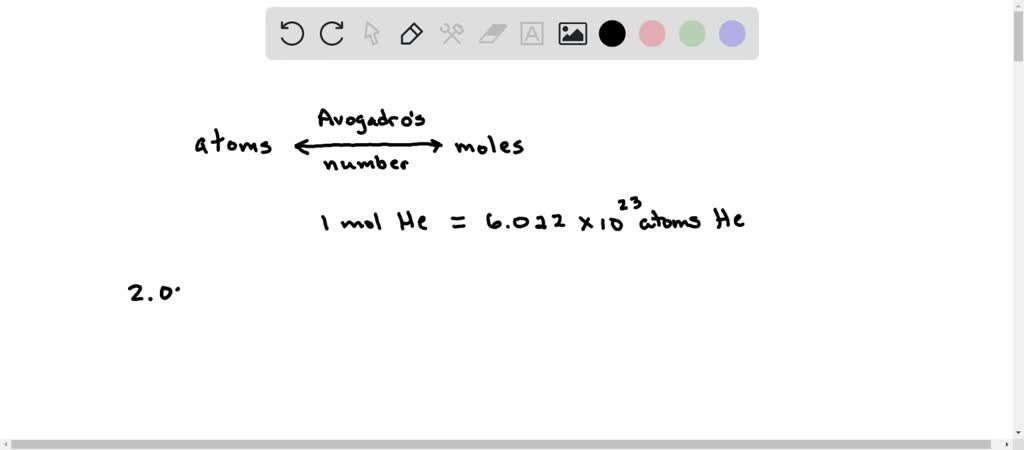The image size is (1024, 450).
Task: Choose the green pen color
Action: click(692, 33)
